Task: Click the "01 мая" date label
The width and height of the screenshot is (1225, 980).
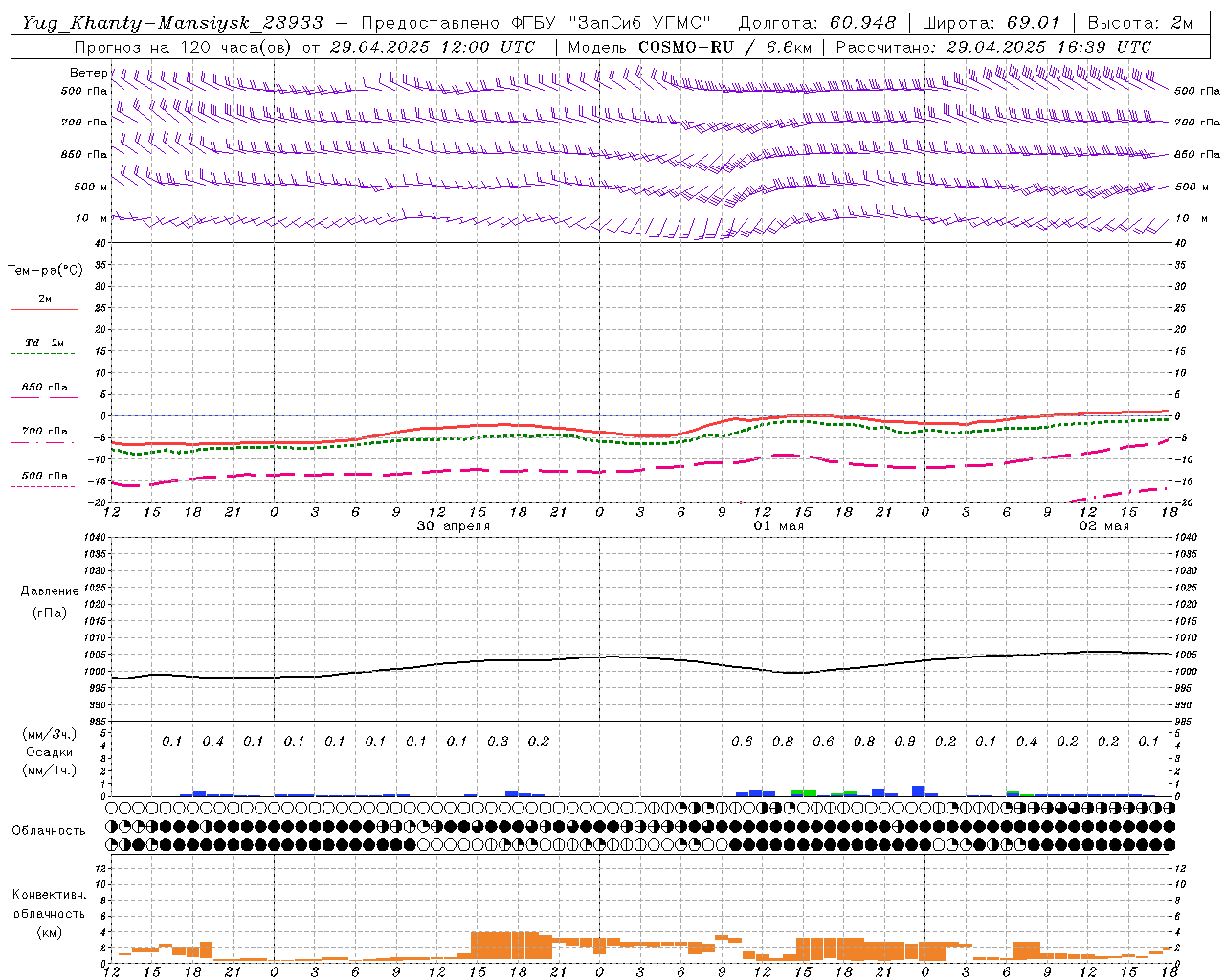Action: [779, 526]
